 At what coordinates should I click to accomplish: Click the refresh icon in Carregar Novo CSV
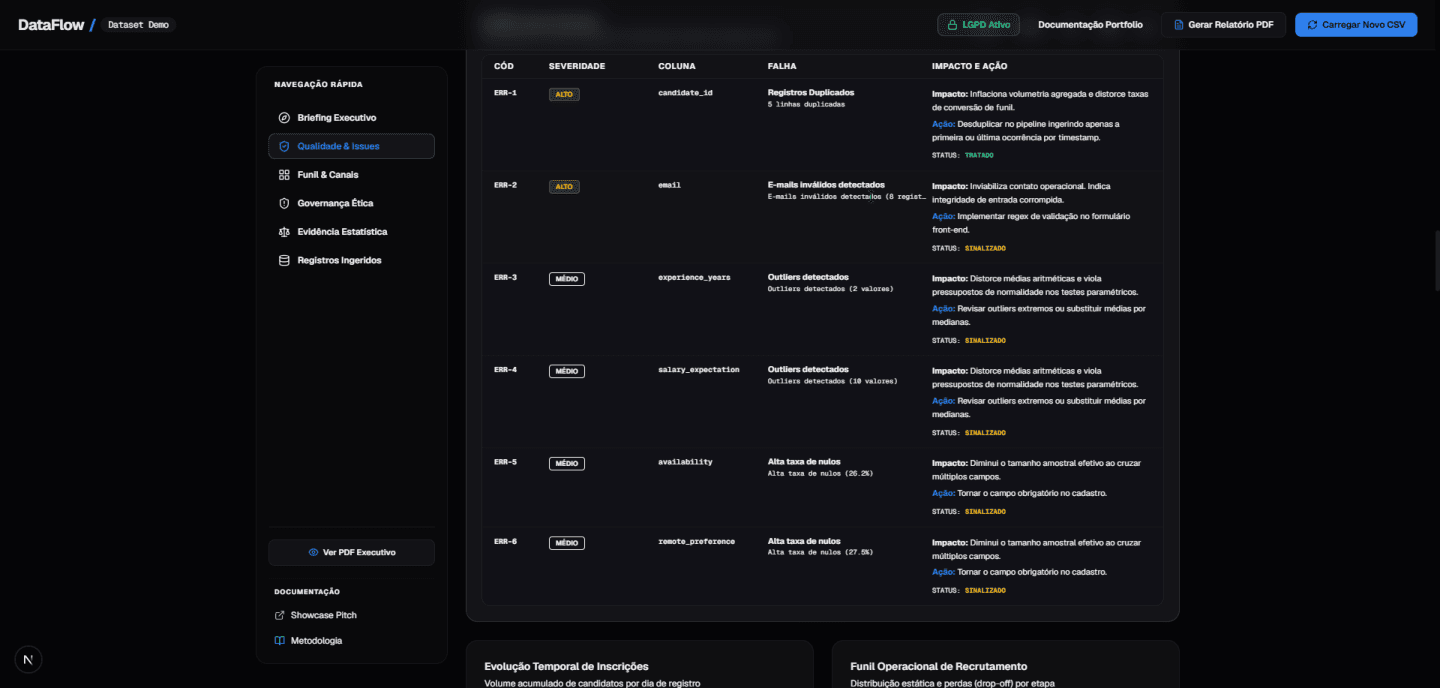click(x=1312, y=25)
